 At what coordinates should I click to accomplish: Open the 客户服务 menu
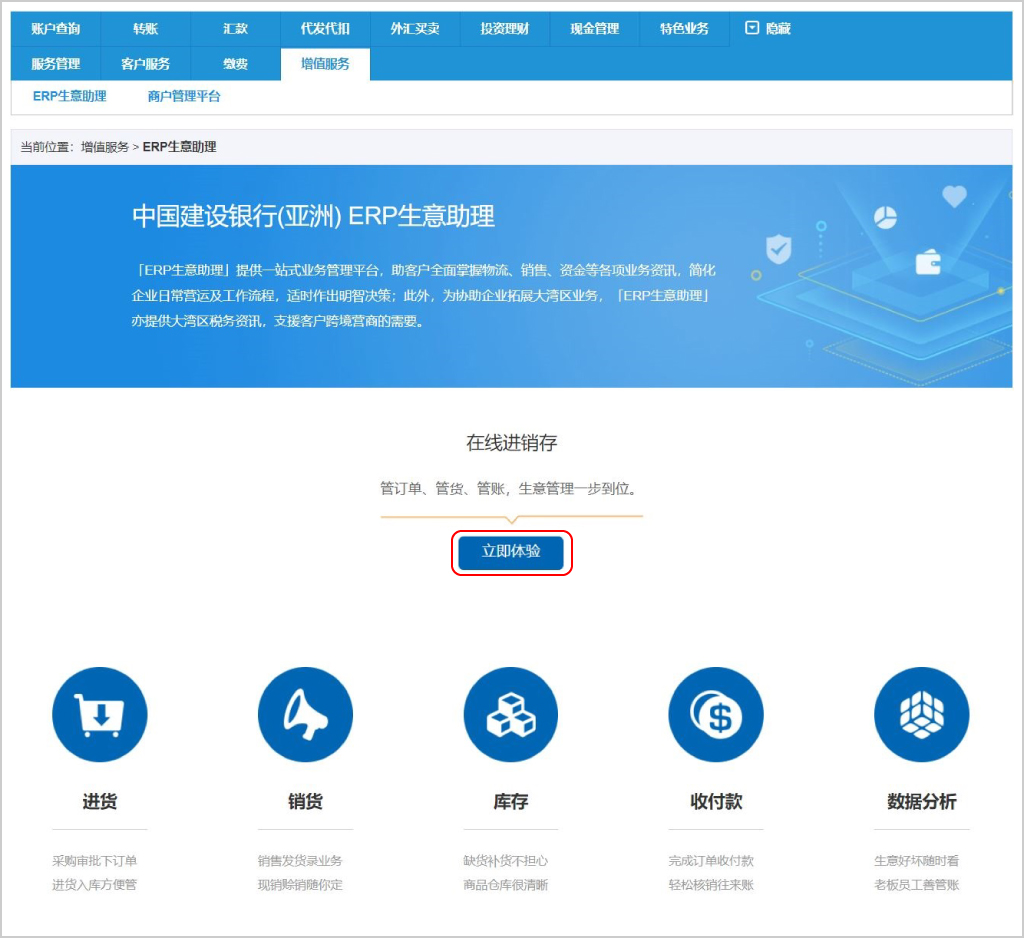coord(144,63)
